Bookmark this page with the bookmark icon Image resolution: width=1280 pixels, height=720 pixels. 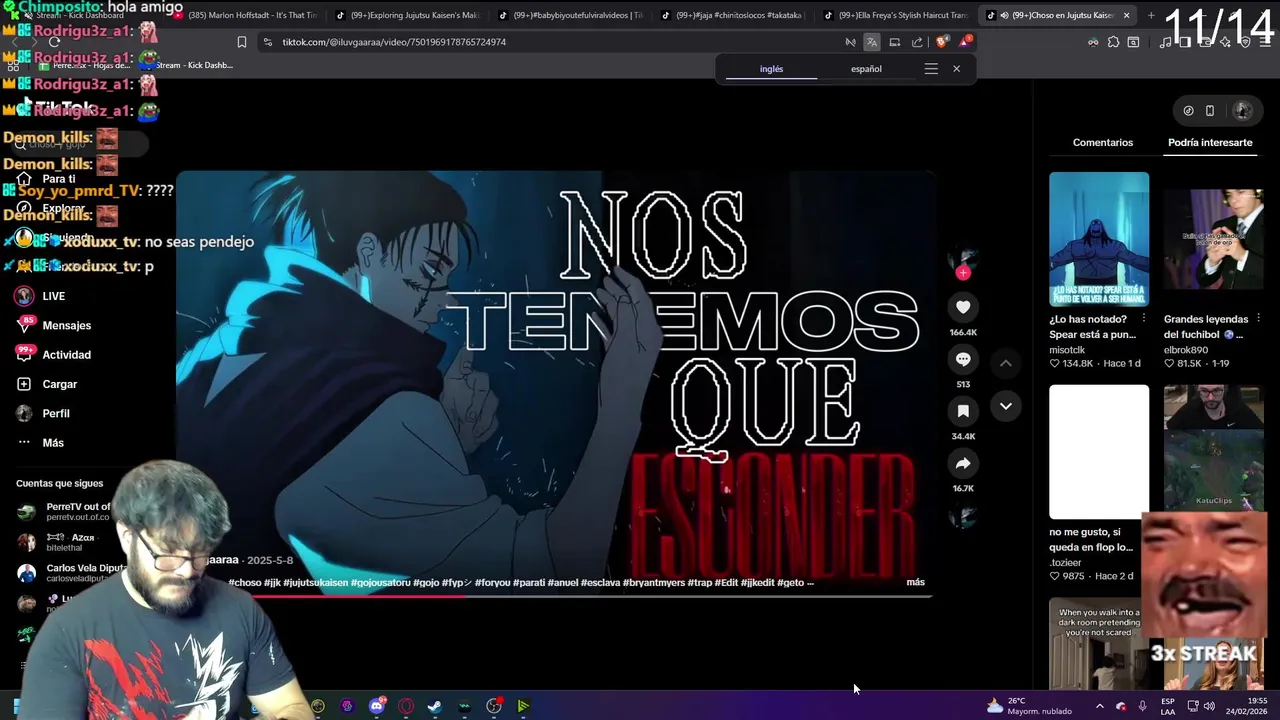point(241,42)
